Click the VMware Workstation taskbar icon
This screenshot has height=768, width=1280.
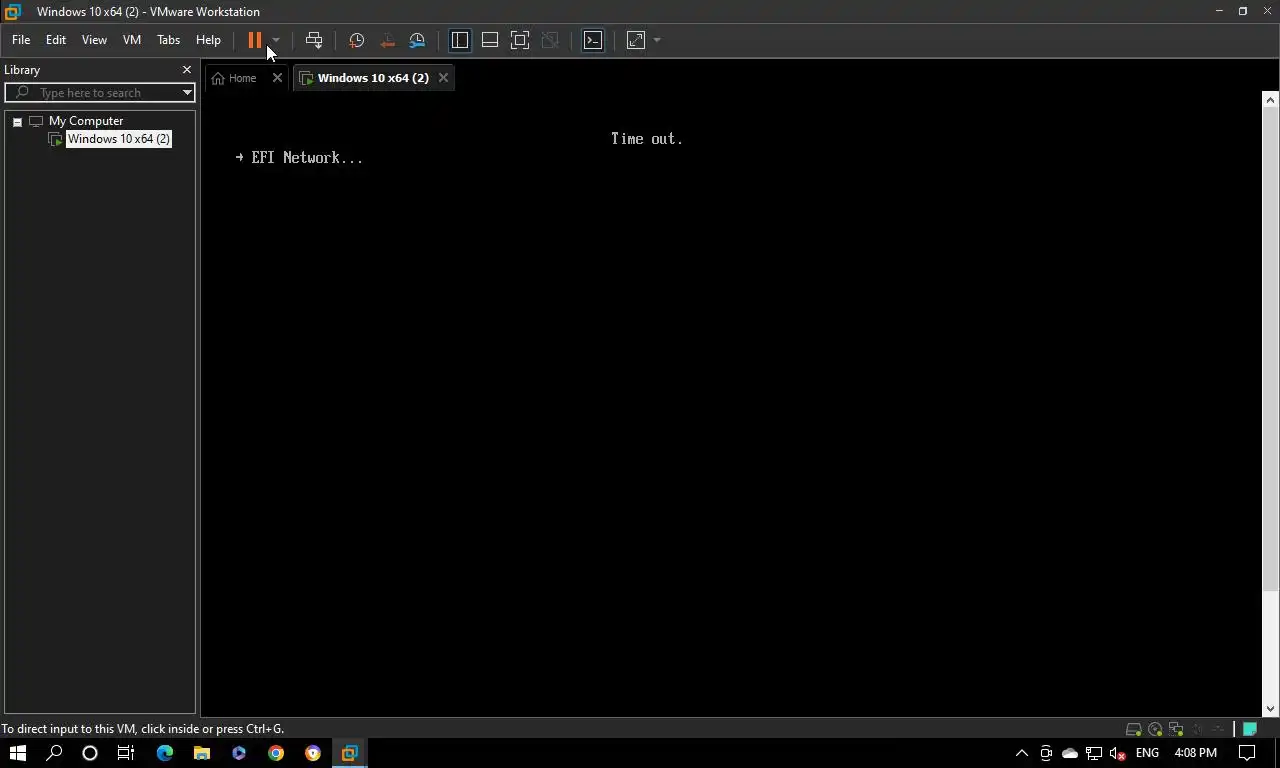pyautogui.click(x=349, y=753)
